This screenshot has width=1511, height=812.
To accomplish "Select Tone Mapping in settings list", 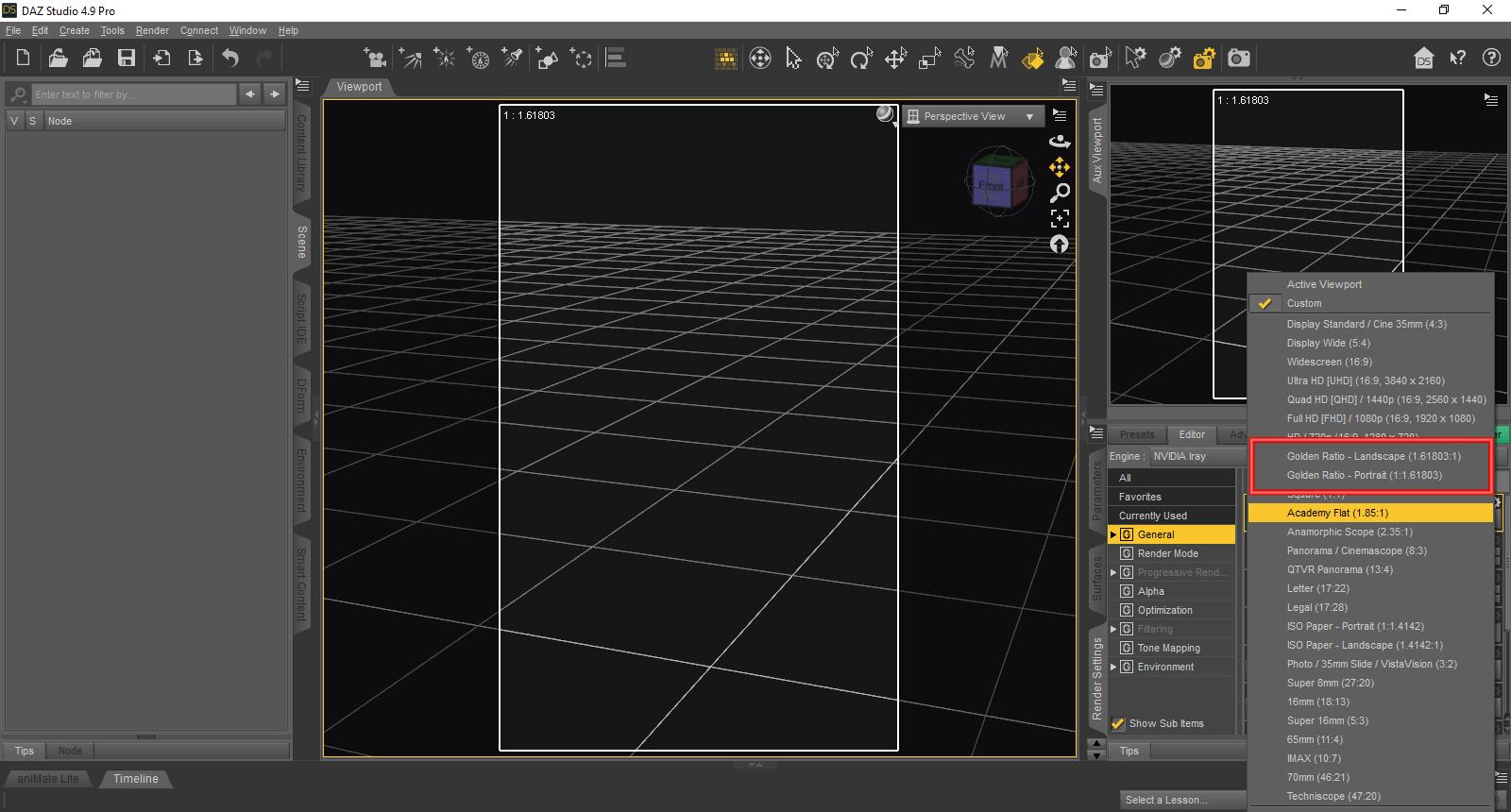I will [x=1168, y=648].
